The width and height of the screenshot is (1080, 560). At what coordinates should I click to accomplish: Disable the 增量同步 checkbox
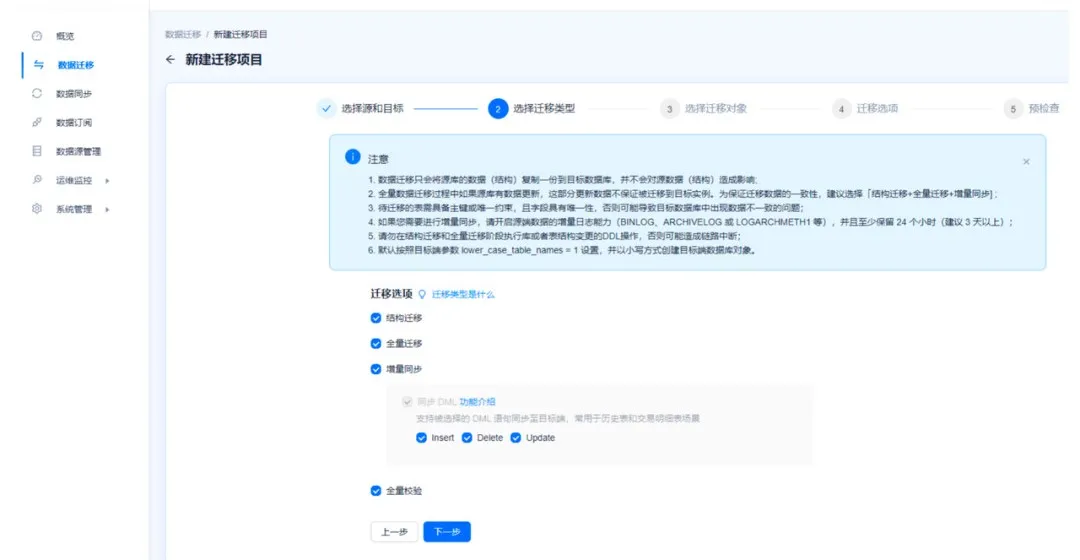coord(376,369)
